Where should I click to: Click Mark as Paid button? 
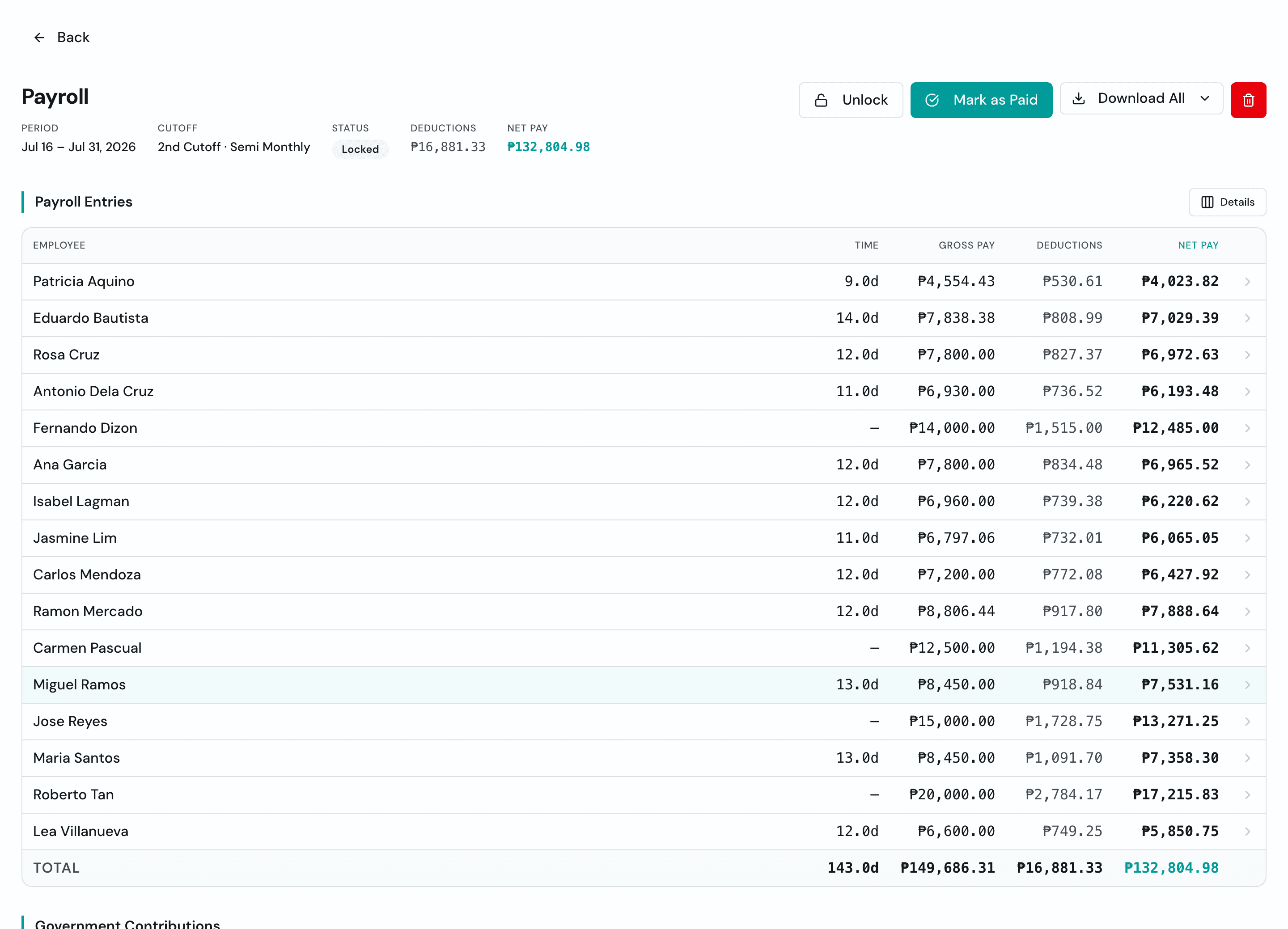[x=981, y=100]
